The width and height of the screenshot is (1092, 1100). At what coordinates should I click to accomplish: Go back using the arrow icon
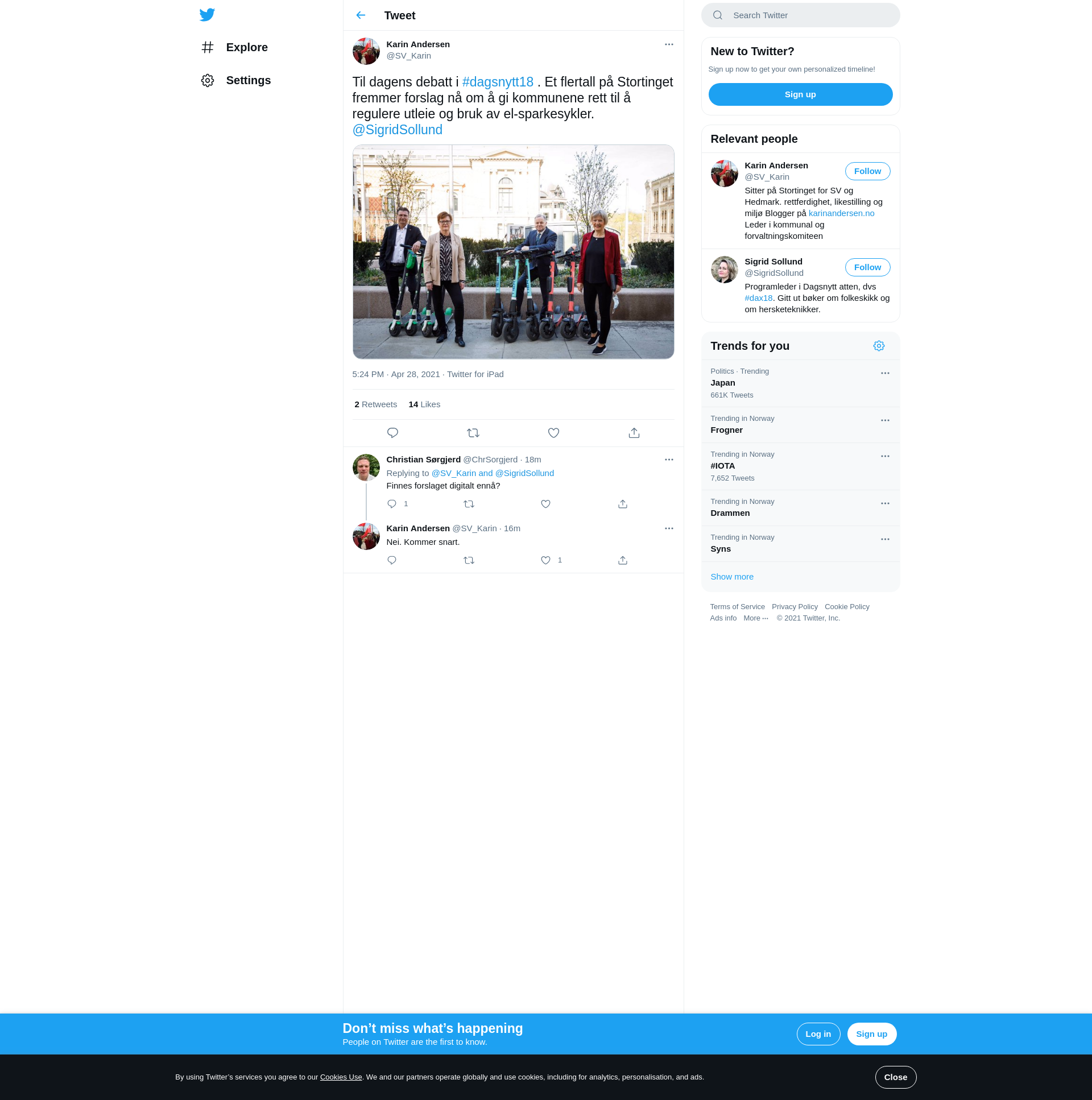(x=361, y=15)
